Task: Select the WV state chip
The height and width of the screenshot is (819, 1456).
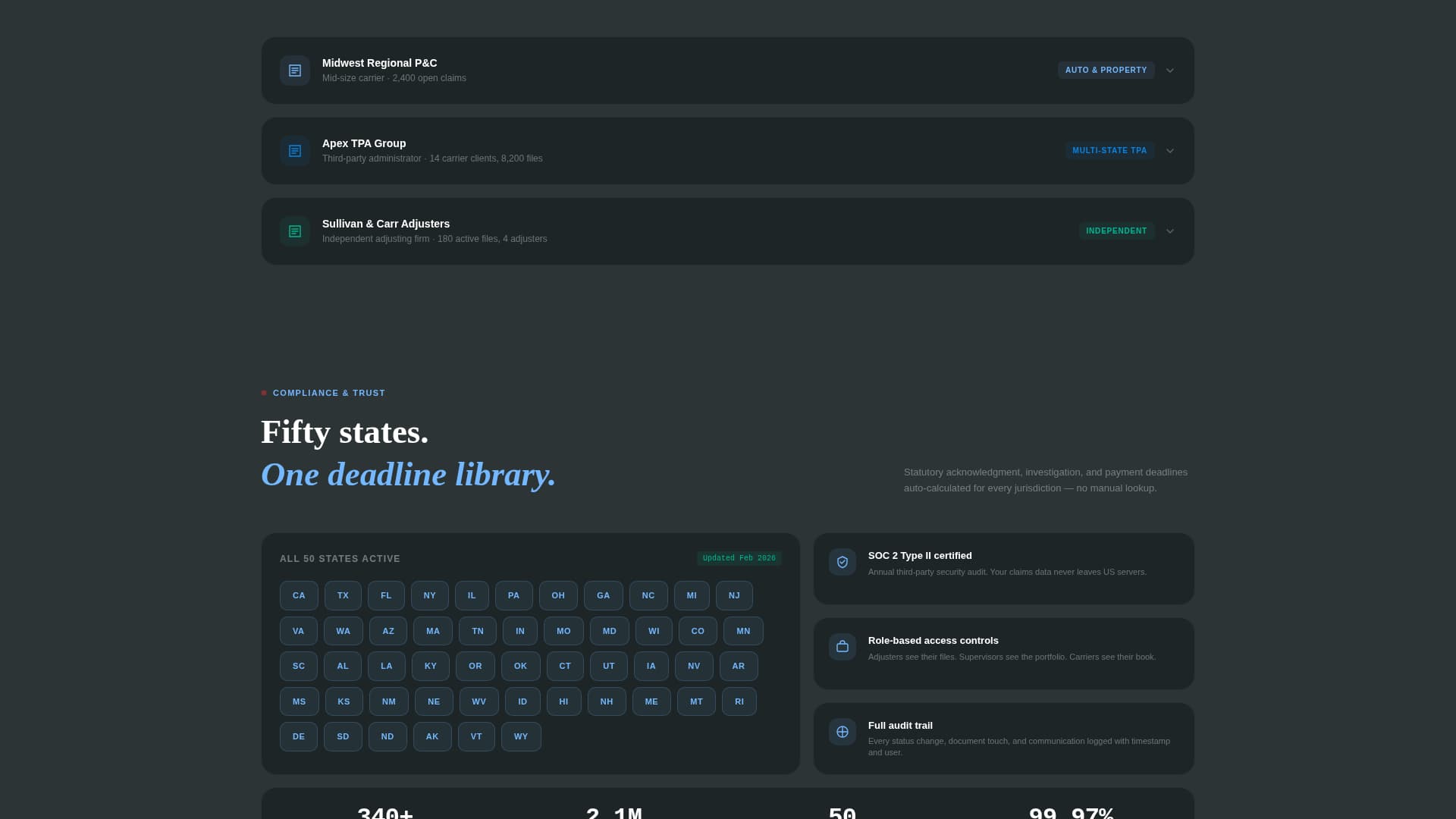Action: [x=479, y=701]
